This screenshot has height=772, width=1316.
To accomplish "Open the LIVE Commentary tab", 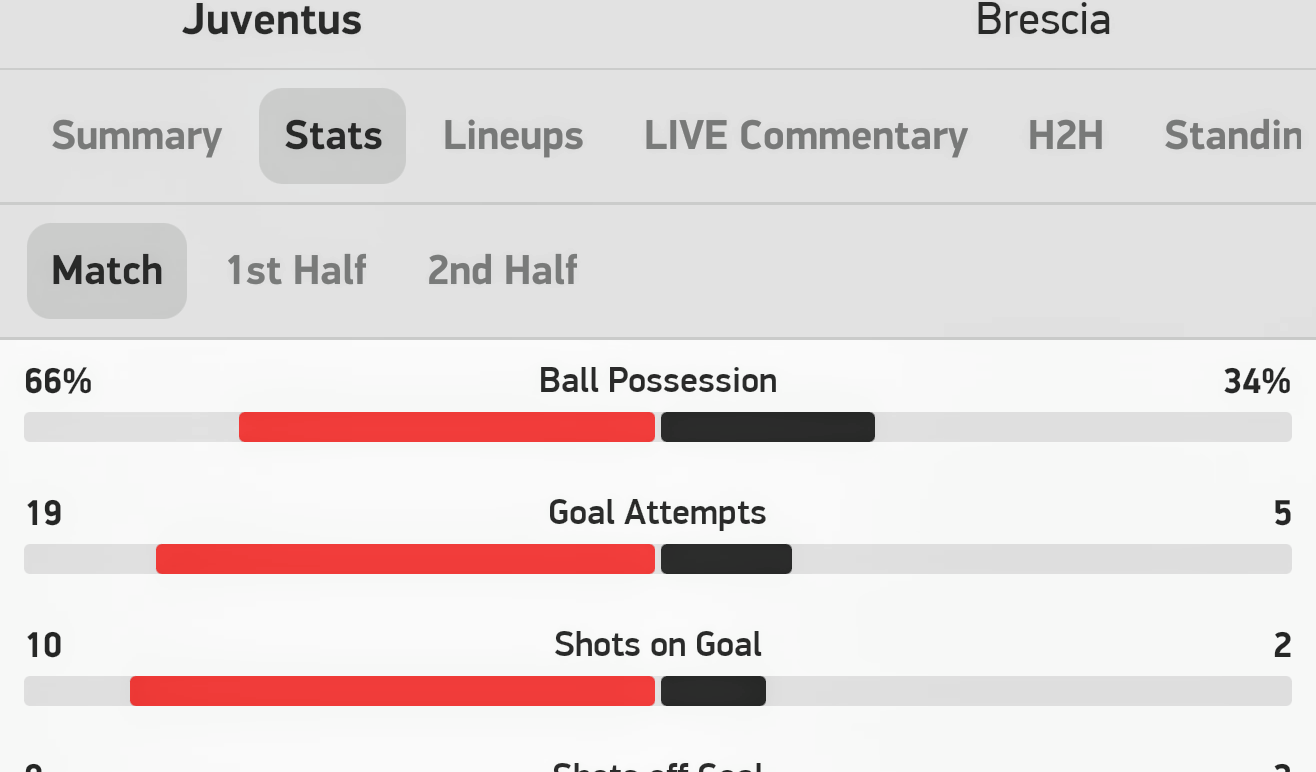I will 805,136.
